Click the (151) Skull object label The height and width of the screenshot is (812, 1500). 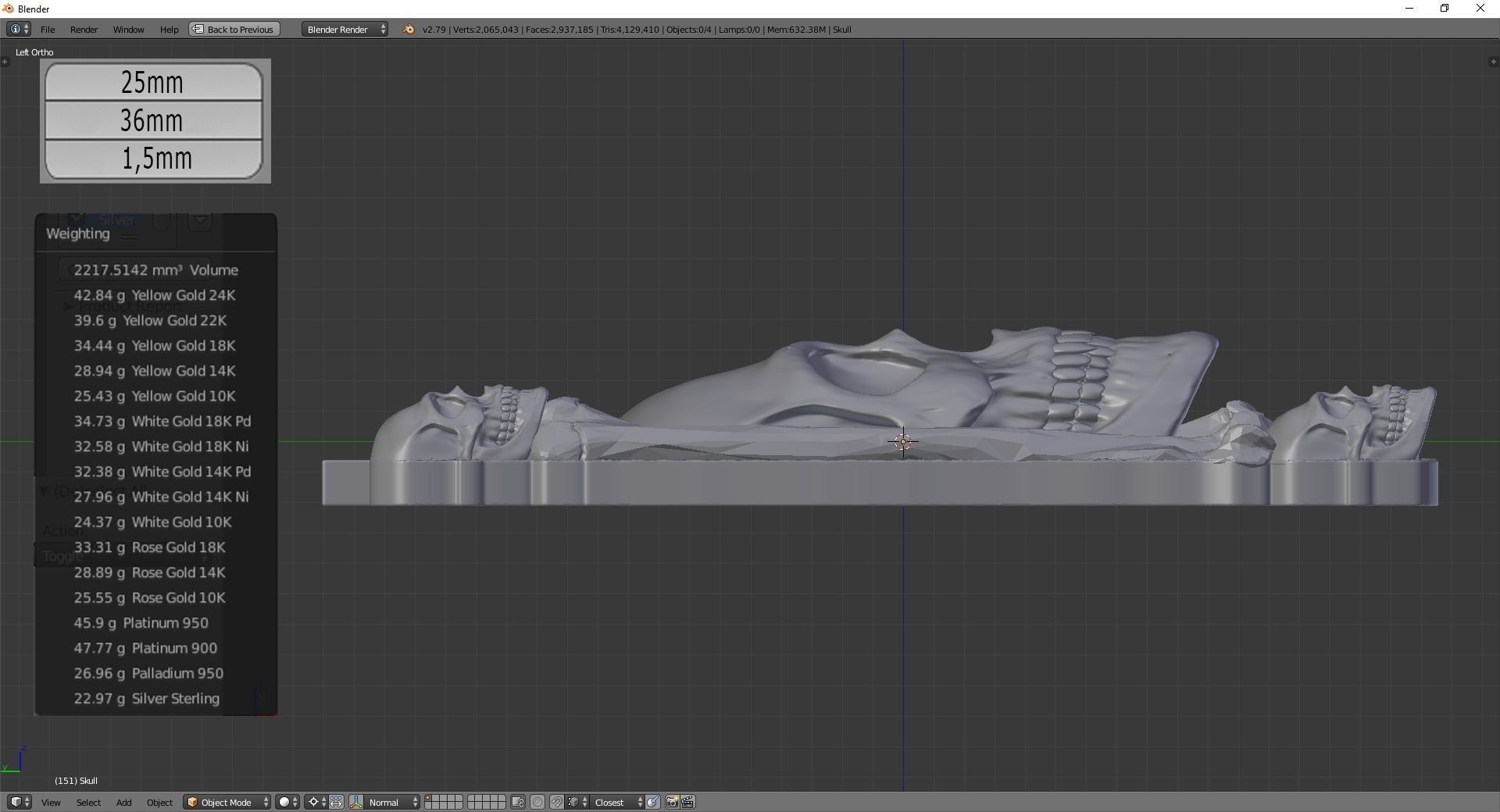click(76, 781)
